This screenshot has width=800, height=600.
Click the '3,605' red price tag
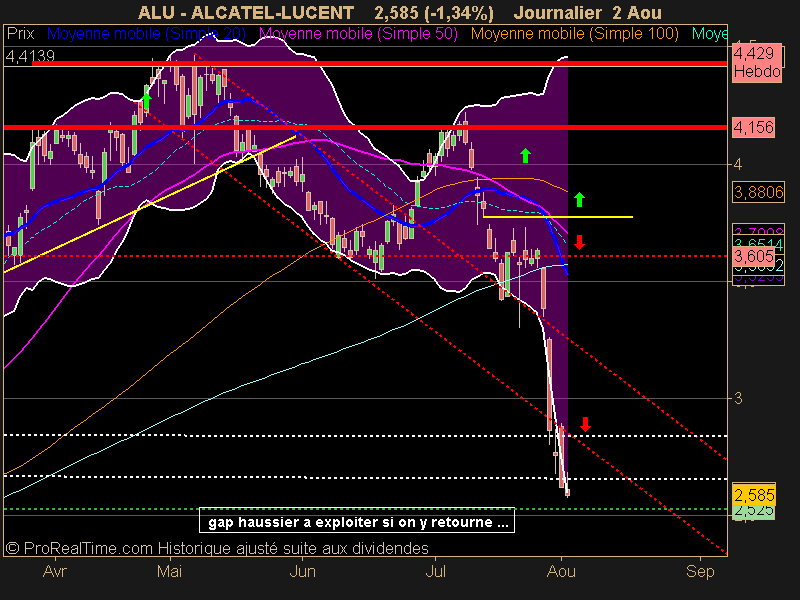point(754,256)
